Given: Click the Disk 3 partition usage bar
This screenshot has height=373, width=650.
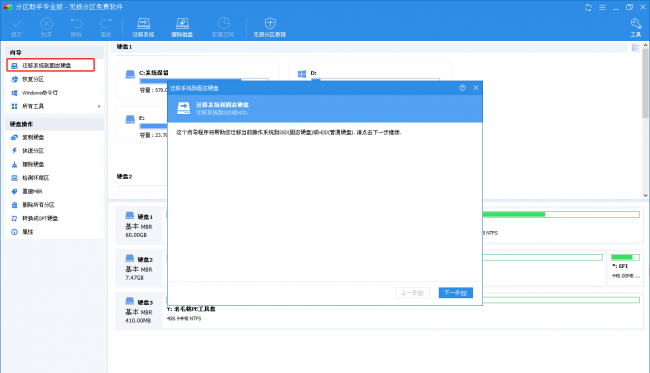Looking at the screenshot, I should coord(561,300).
